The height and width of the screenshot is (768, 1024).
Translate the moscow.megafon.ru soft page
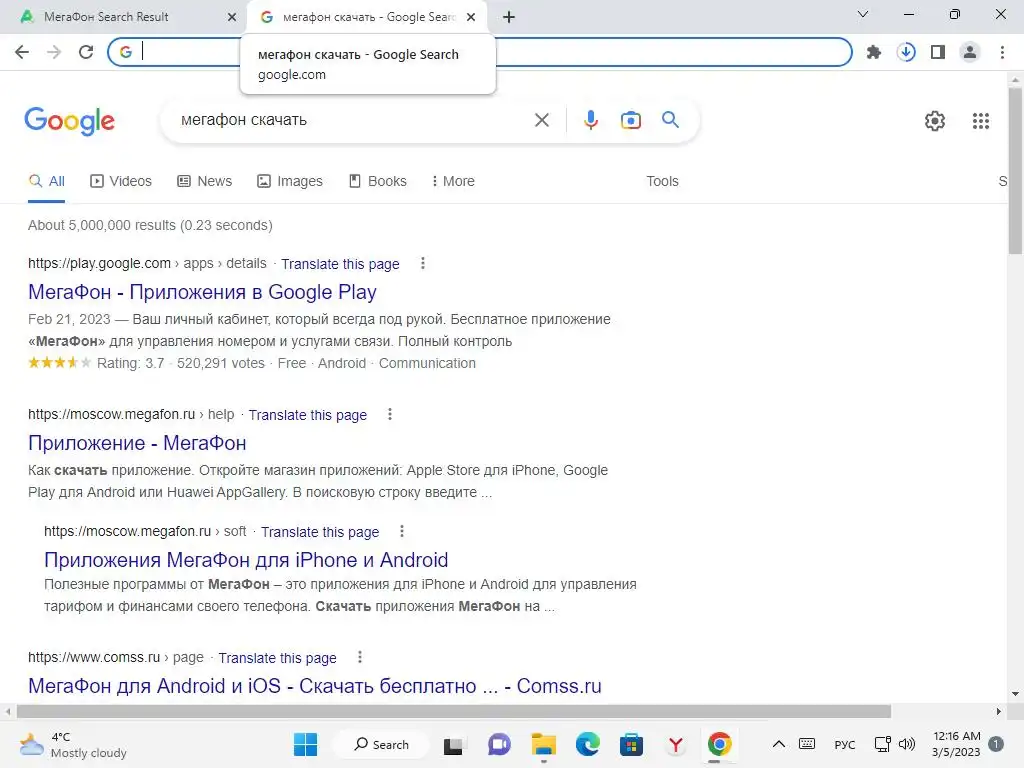[320, 532]
